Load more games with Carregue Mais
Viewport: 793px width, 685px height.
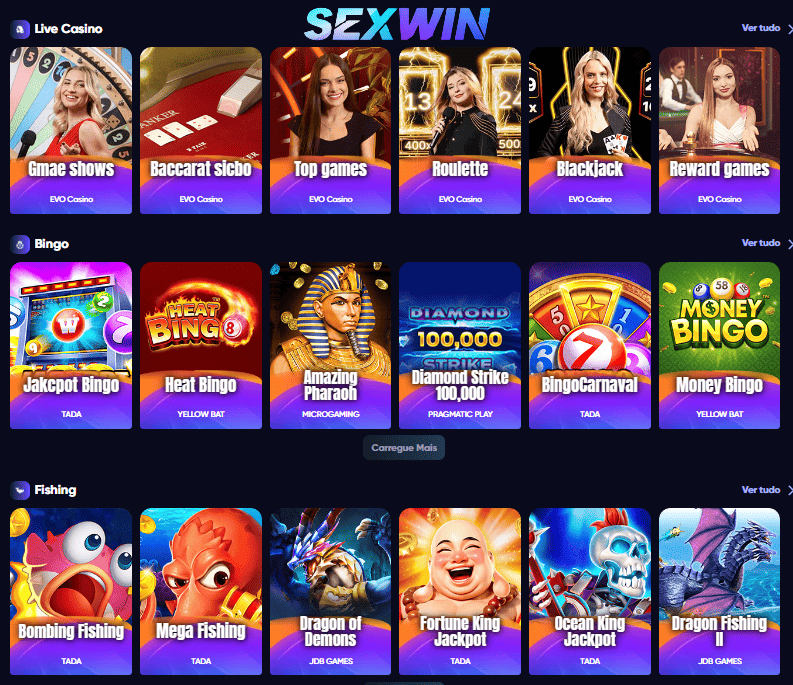(404, 448)
